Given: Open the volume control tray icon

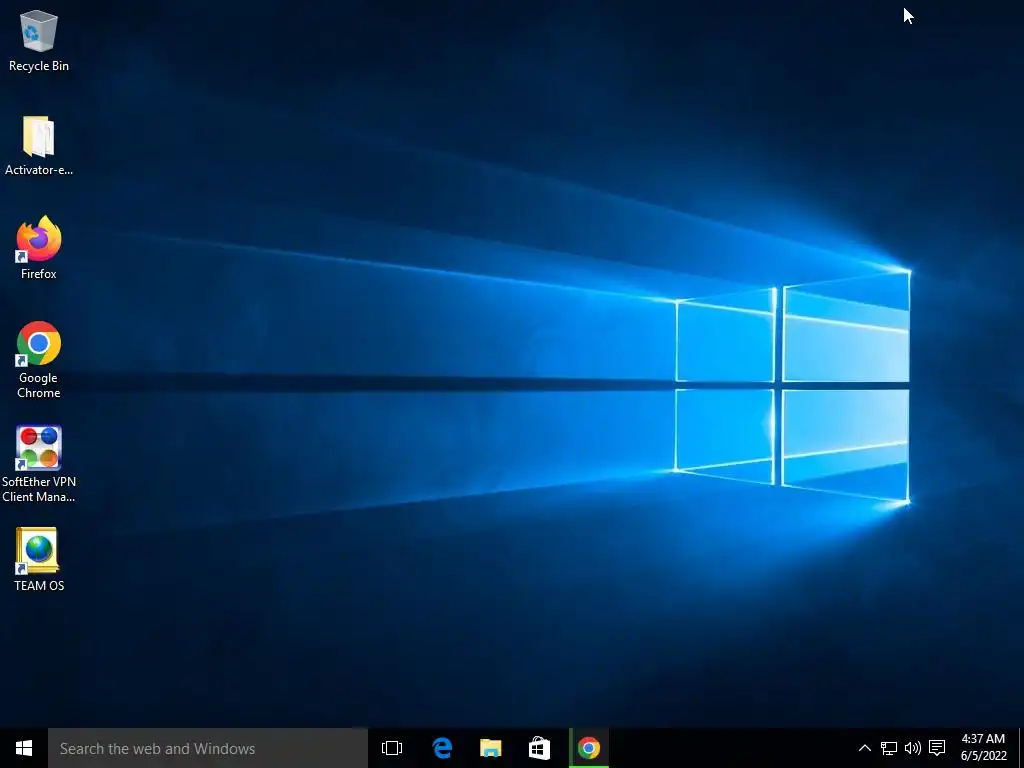Looking at the screenshot, I should tap(912, 748).
